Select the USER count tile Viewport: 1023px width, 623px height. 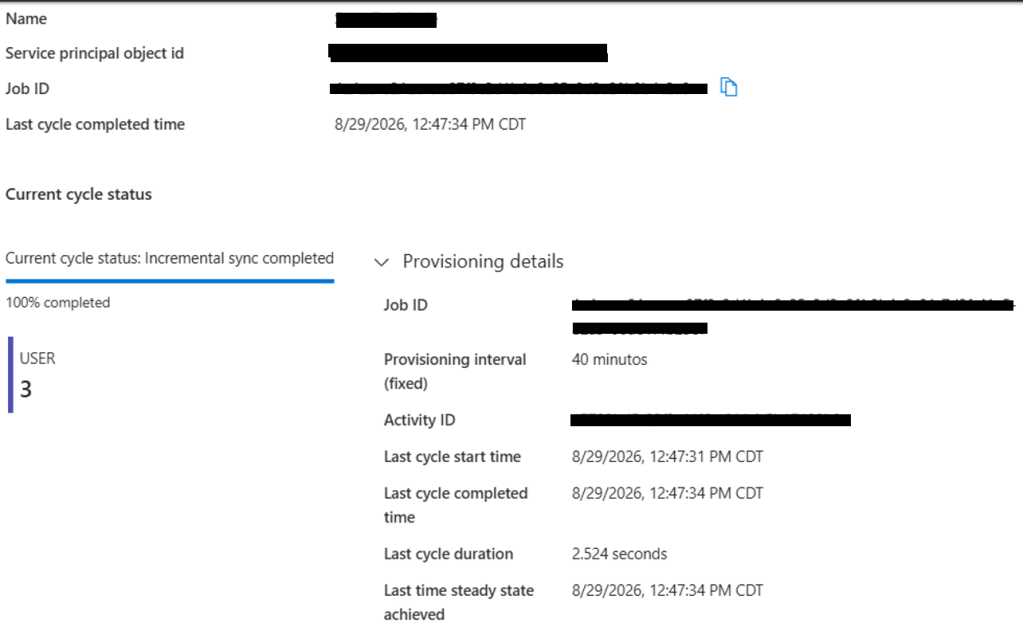click(x=33, y=374)
